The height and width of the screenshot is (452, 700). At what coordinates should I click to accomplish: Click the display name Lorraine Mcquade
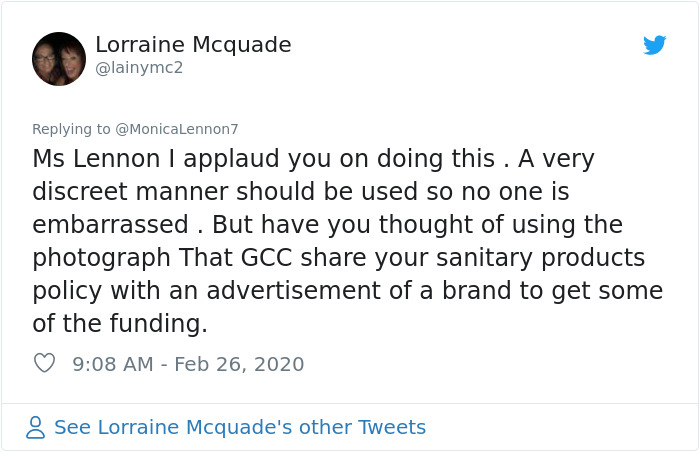tap(193, 45)
